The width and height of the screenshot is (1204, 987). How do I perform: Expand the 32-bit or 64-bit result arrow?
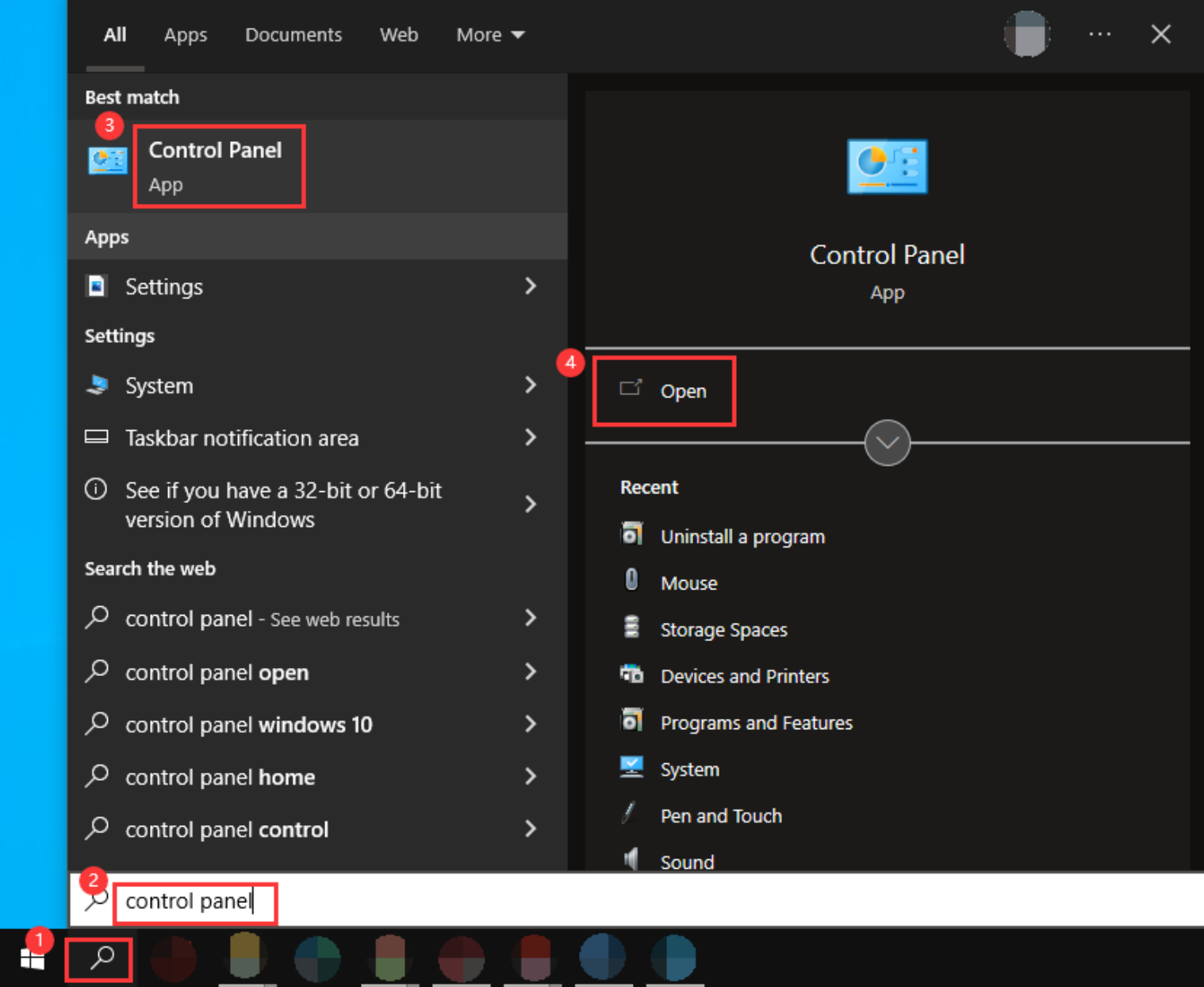click(x=531, y=504)
